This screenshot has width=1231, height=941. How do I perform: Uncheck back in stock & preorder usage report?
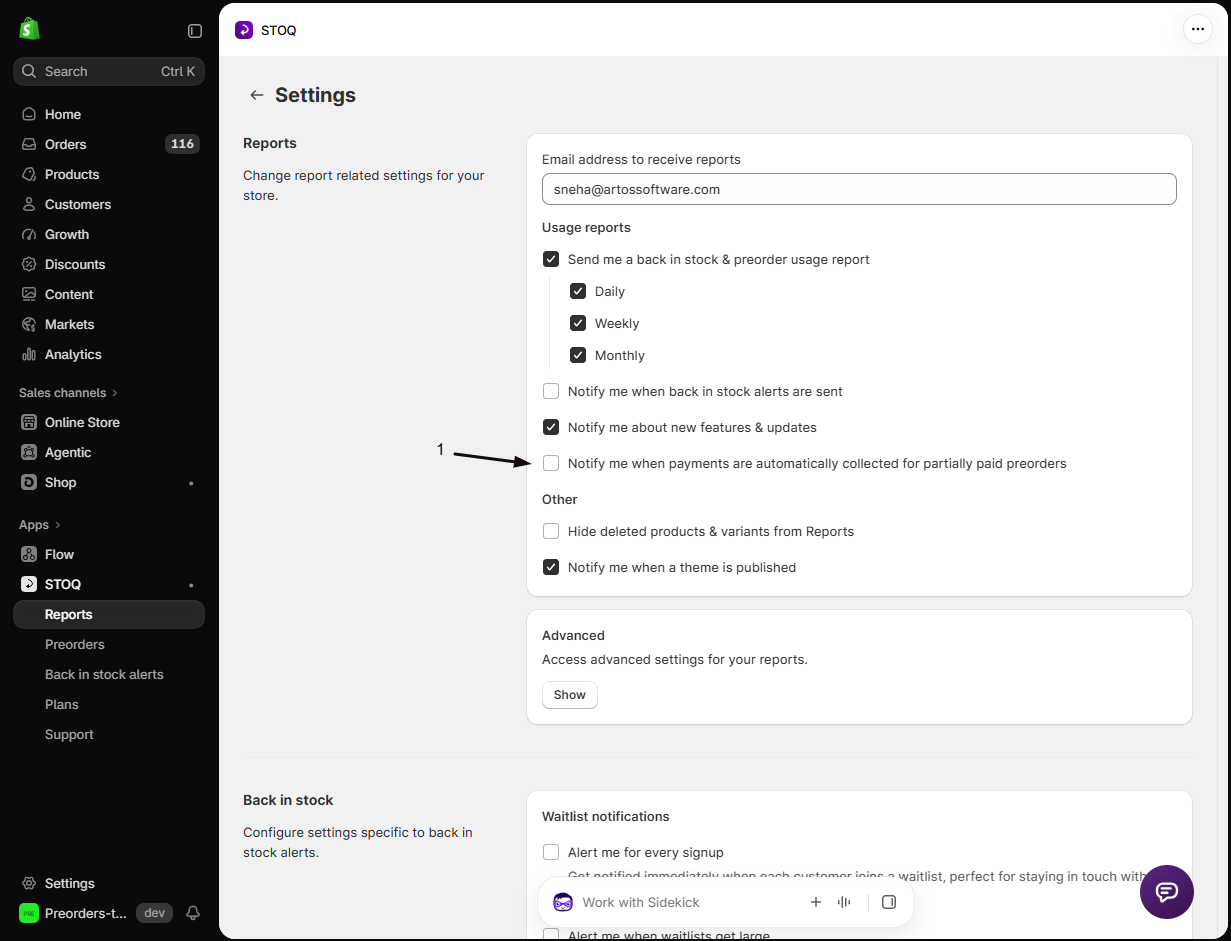pyautogui.click(x=551, y=259)
